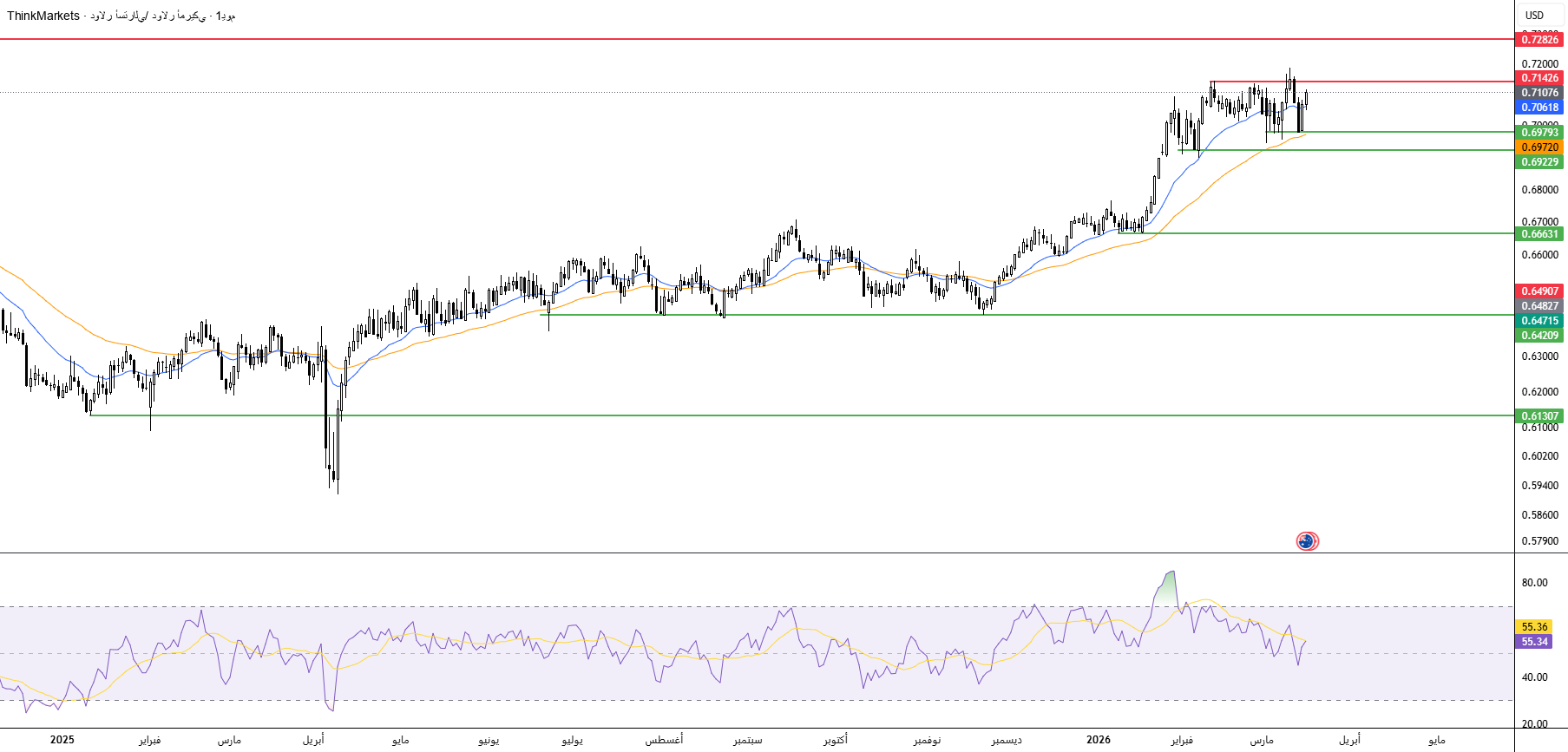Open the USD currency selector
Viewport: 1568px width, 752px height.
[x=1534, y=15]
